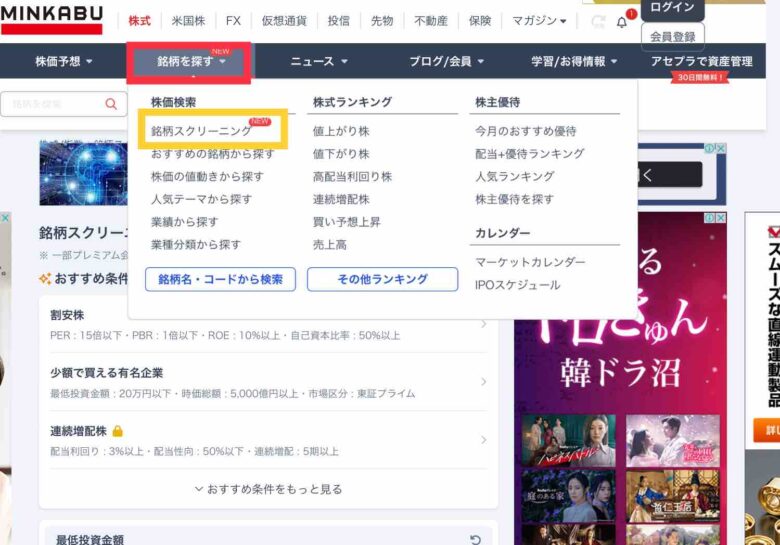Open the 割安株 preset chevron

click(484, 324)
